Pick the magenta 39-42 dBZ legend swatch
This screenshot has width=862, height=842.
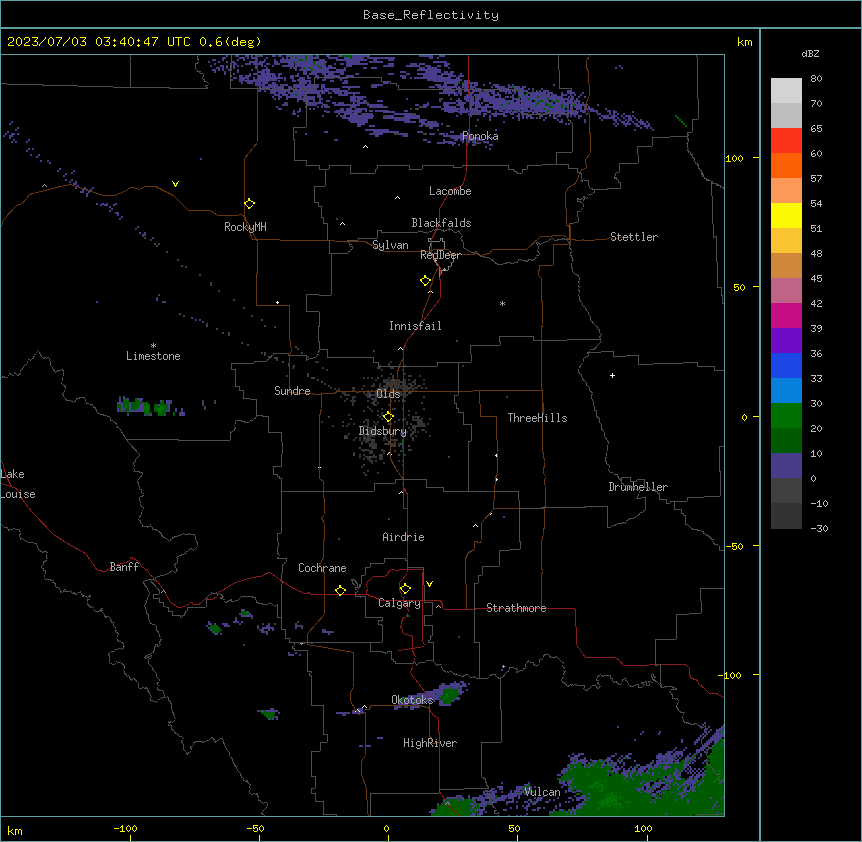pos(786,315)
